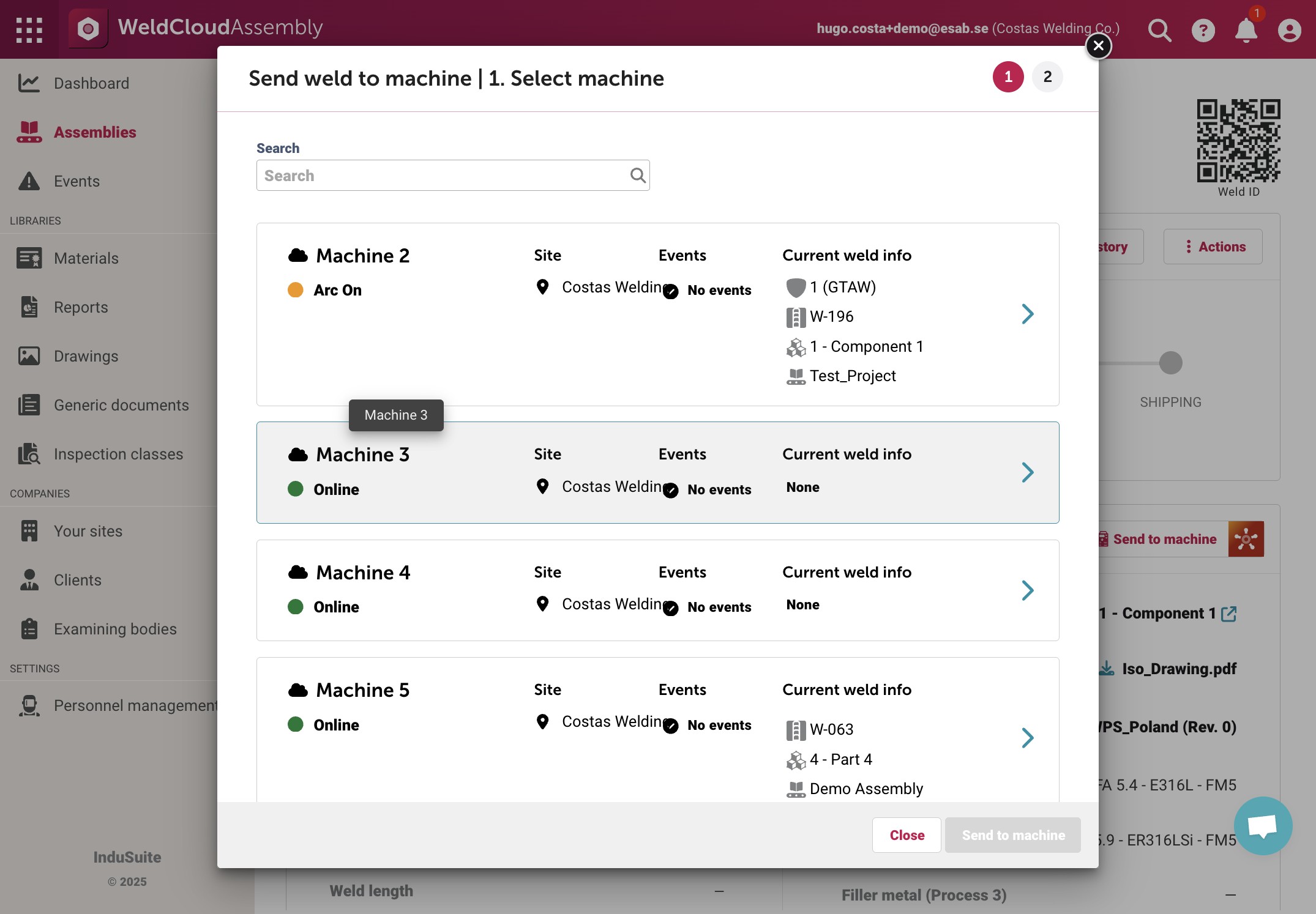Open the 1 - Component 1 external link icon
Screen dimensions: 1316x914
pyautogui.click(x=1228, y=614)
